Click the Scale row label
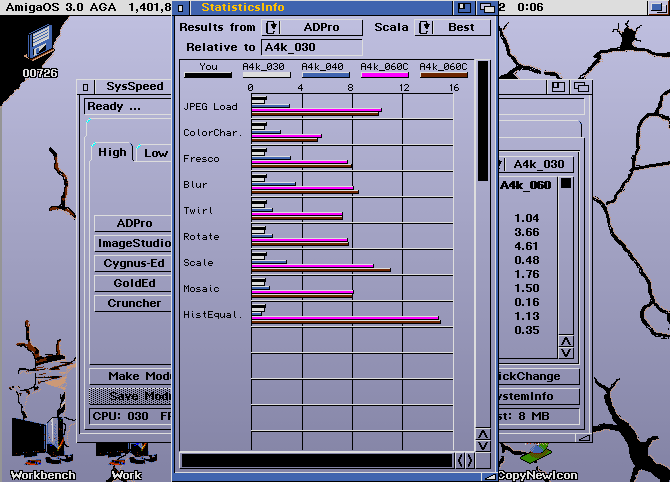The height and width of the screenshot is (482, 670). 198,263
